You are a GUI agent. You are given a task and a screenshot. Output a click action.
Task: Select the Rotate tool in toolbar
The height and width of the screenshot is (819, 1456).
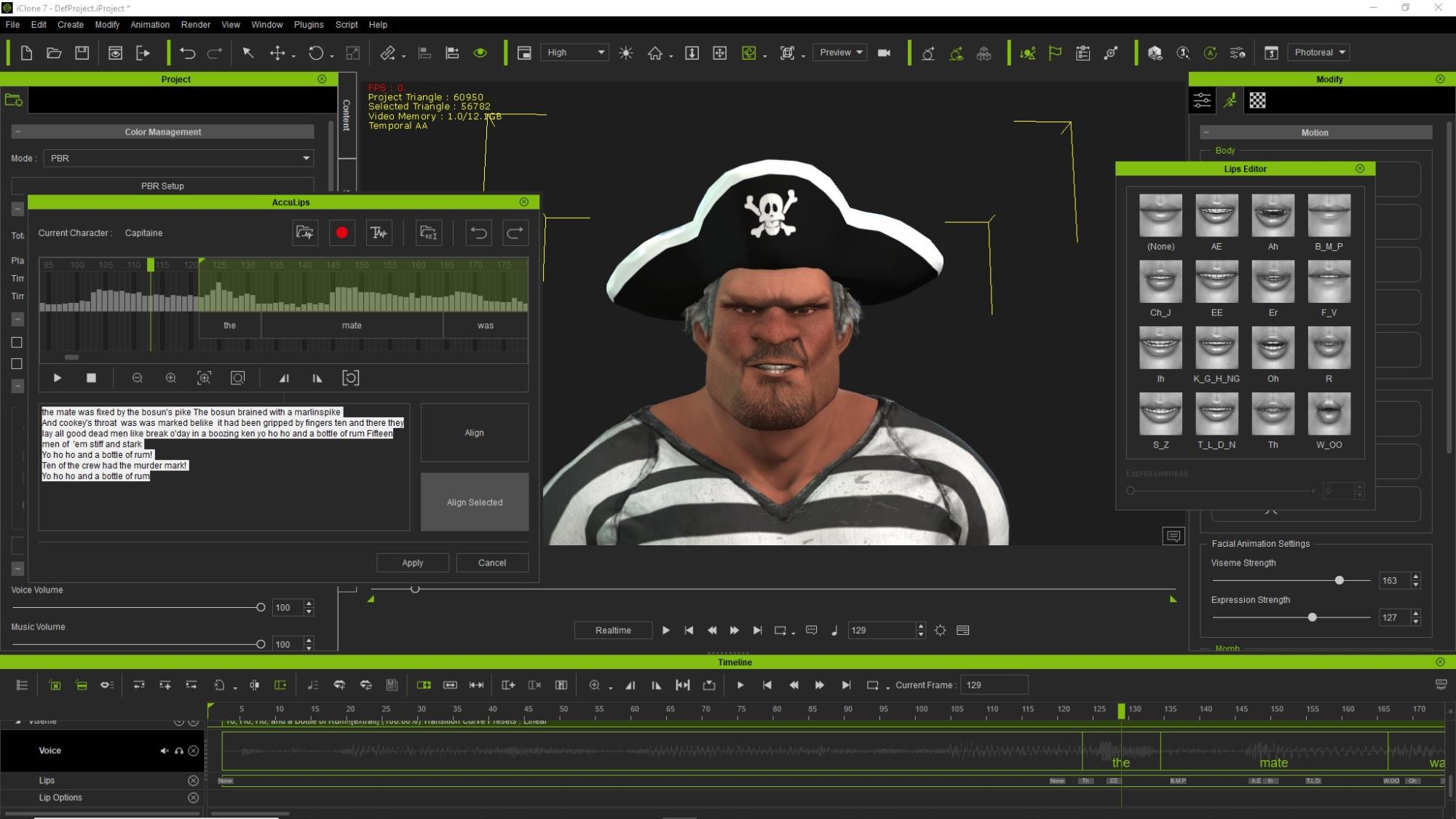point(315,53)
